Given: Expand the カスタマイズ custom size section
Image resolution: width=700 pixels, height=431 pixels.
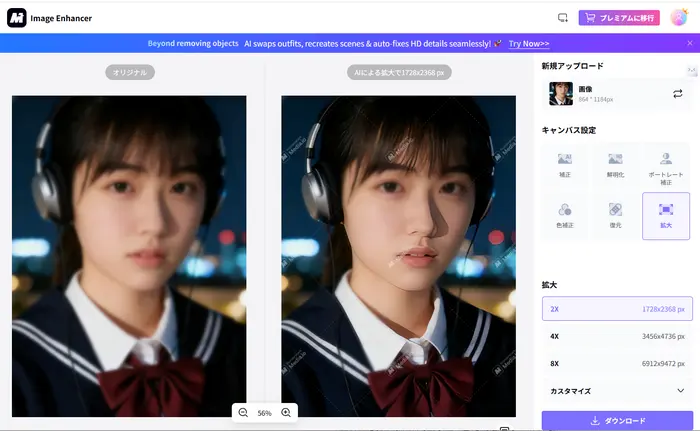Looking at the screenshot, I should tap(617, 391).
